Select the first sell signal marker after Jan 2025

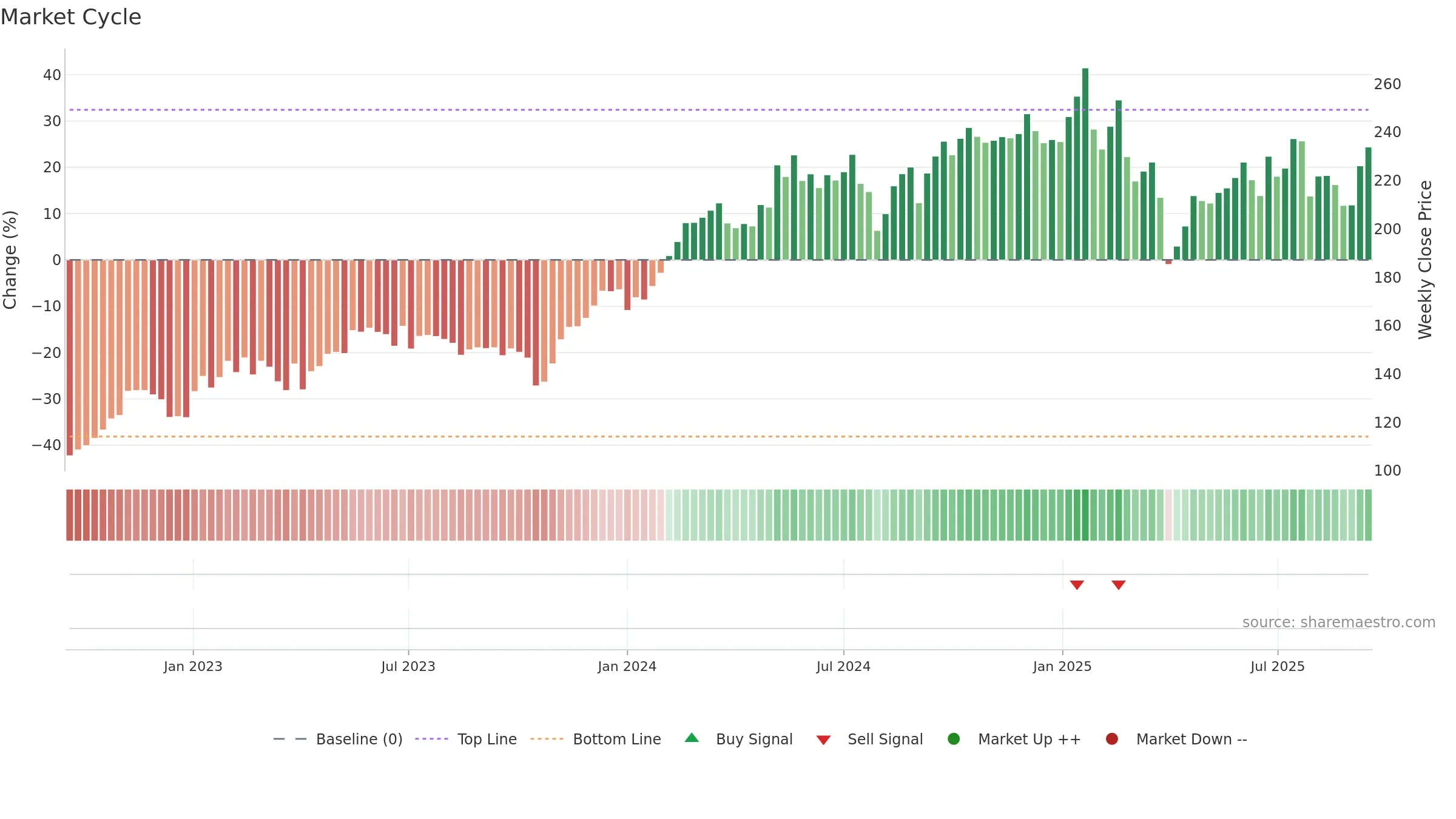point(1077,585)
